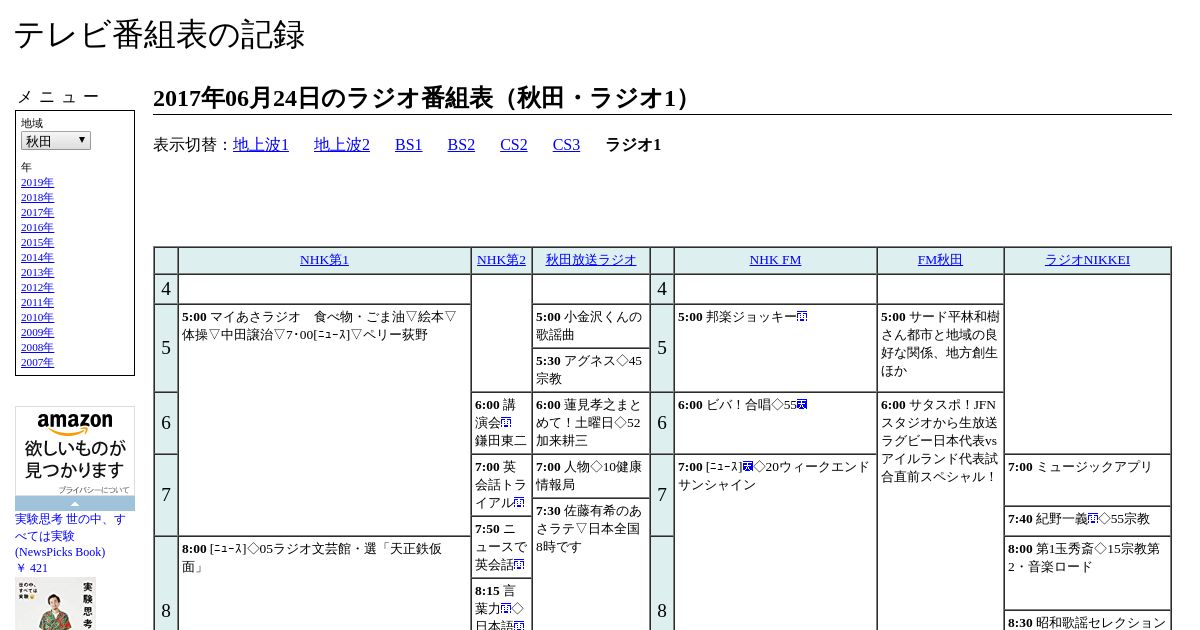This screenshot has width=1200, height=630.
Task: Click the Amazon ad banner image
Action: click(75, 451)
